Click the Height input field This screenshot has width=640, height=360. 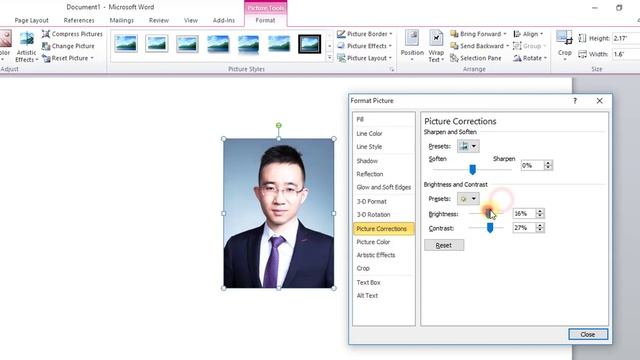coord(626,38)
